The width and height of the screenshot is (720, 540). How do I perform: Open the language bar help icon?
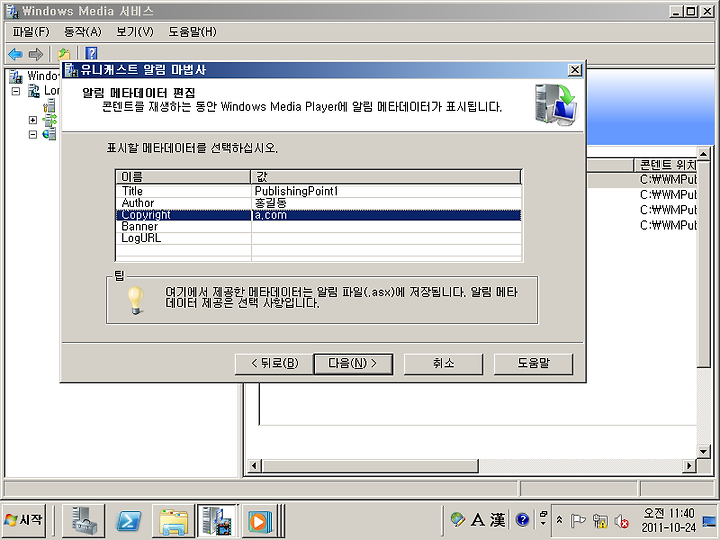[x=523, y=520]
